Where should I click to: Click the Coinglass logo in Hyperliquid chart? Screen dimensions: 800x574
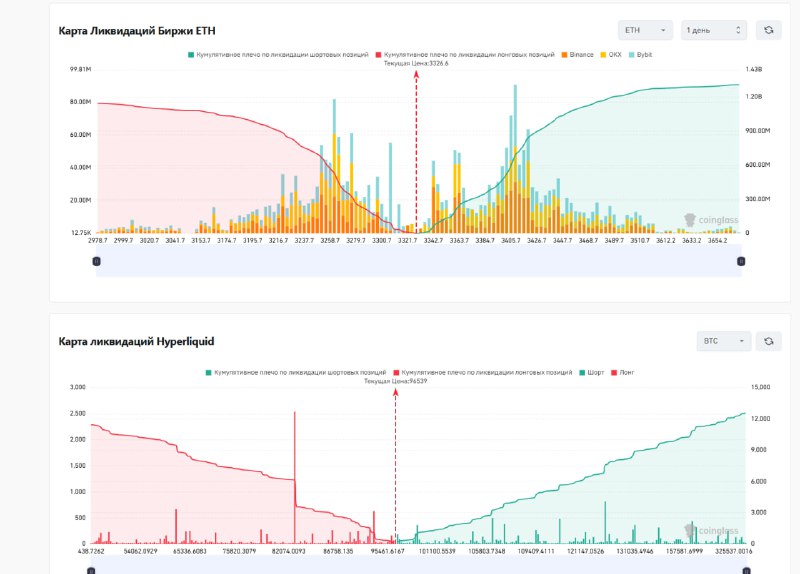pos(711,530)
